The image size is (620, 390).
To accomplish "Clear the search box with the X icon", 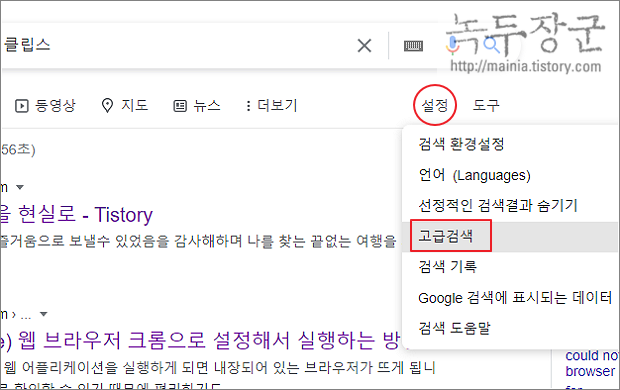I will 364,45.
